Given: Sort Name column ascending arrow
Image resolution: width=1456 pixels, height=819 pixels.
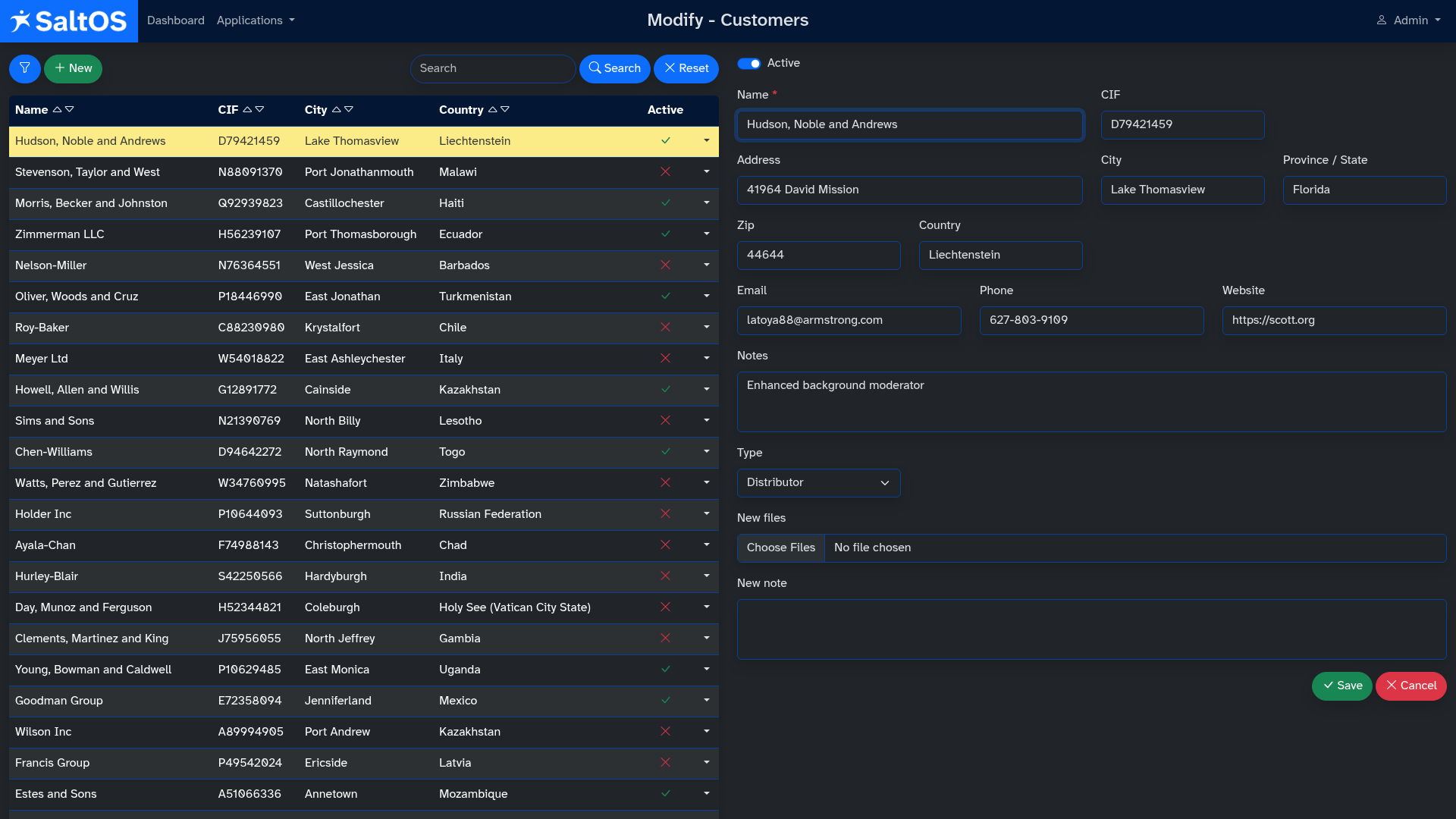Looking at the screenshot, I should (57, 110).
